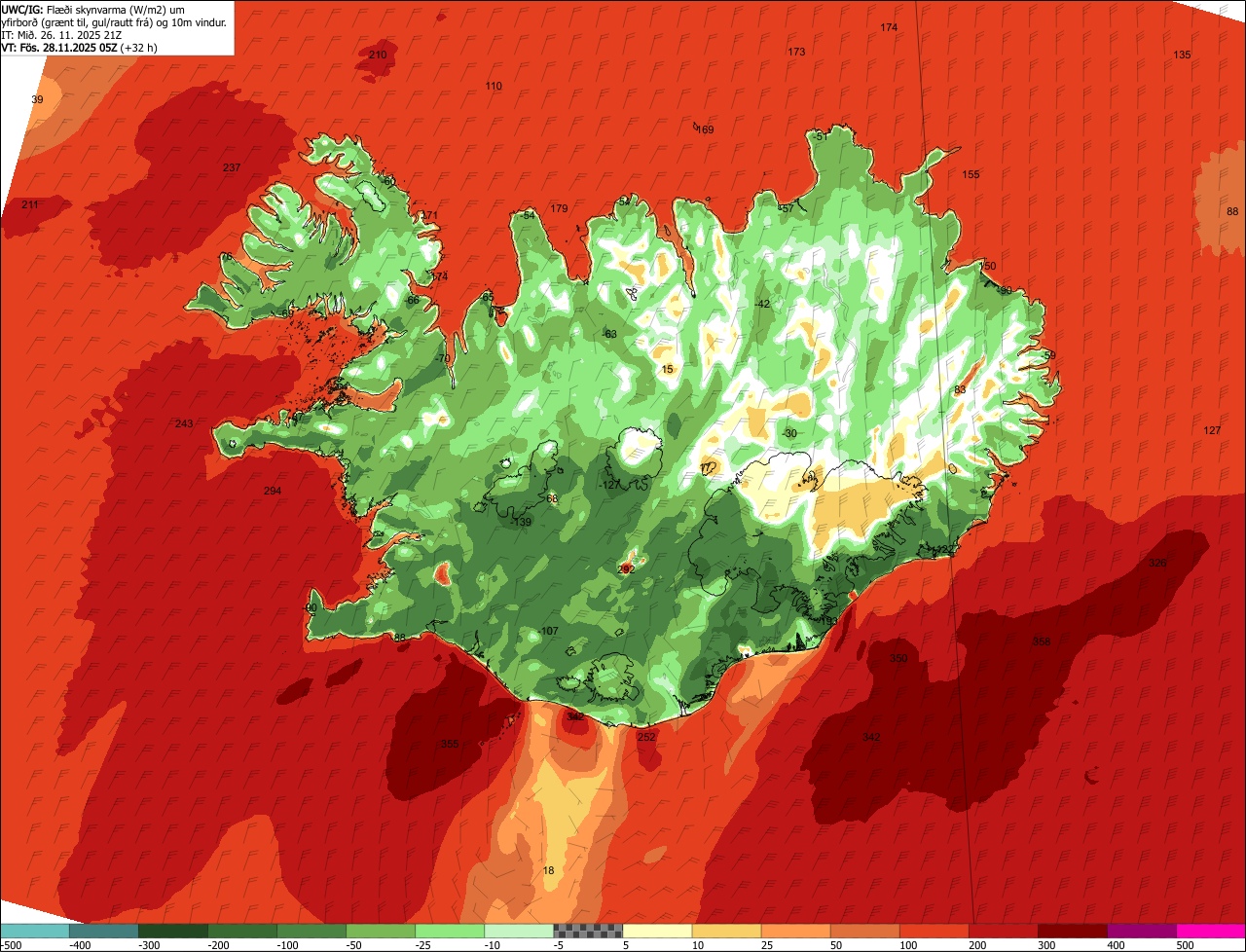Pick the light green -25 to -10 swatch

click(x=450, y=931)
